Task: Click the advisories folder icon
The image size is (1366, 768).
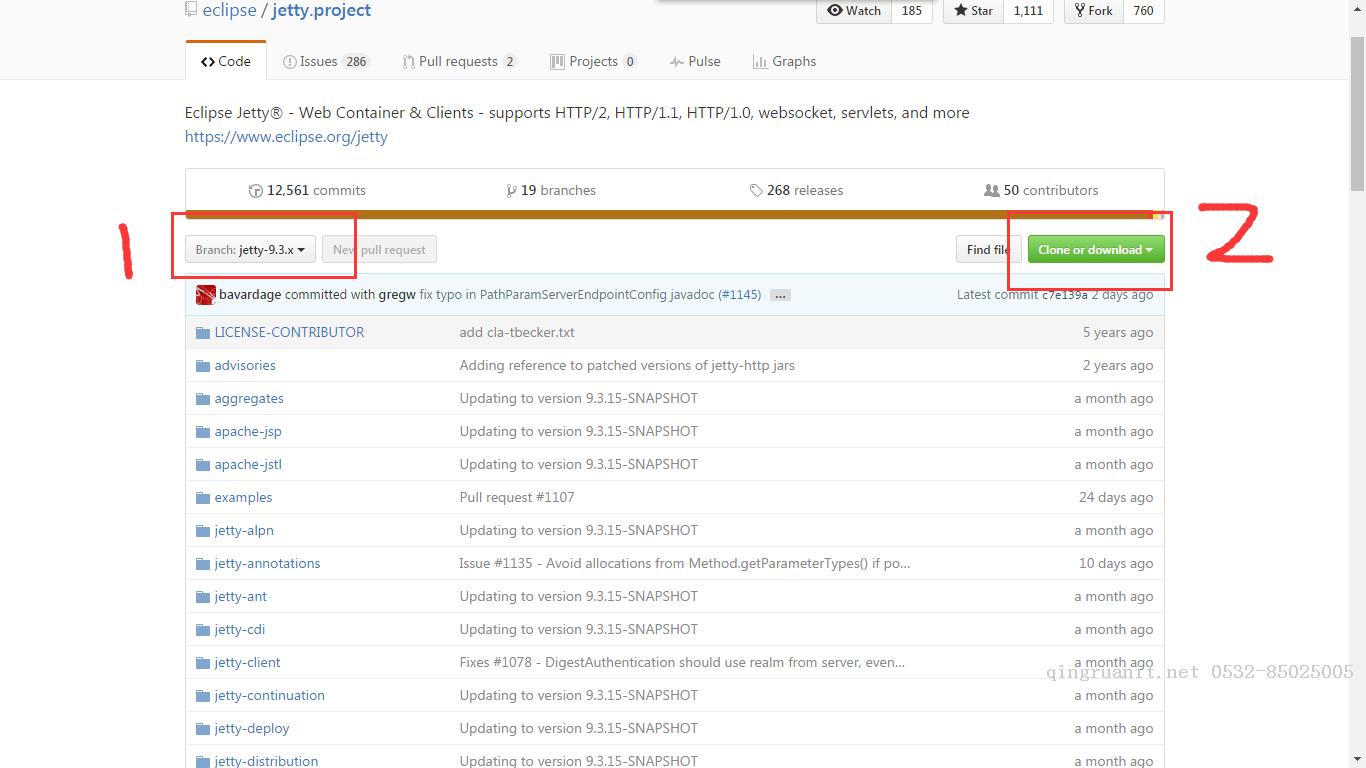Action: coord(203,365)
